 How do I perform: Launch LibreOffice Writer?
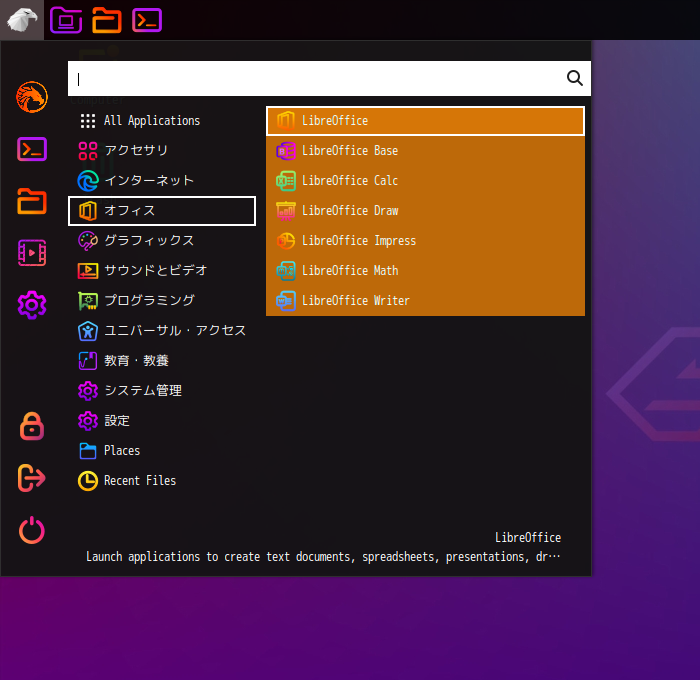(x=425, y=300)
